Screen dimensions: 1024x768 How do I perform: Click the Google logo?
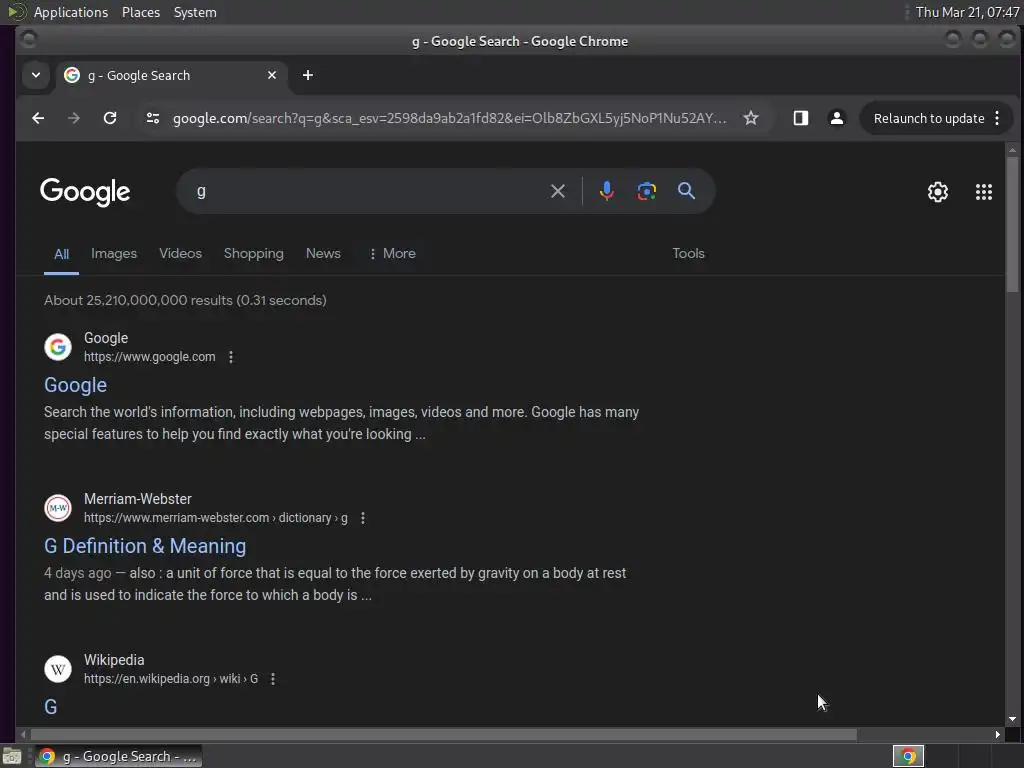pyautogui.click(x=85, y=192)
